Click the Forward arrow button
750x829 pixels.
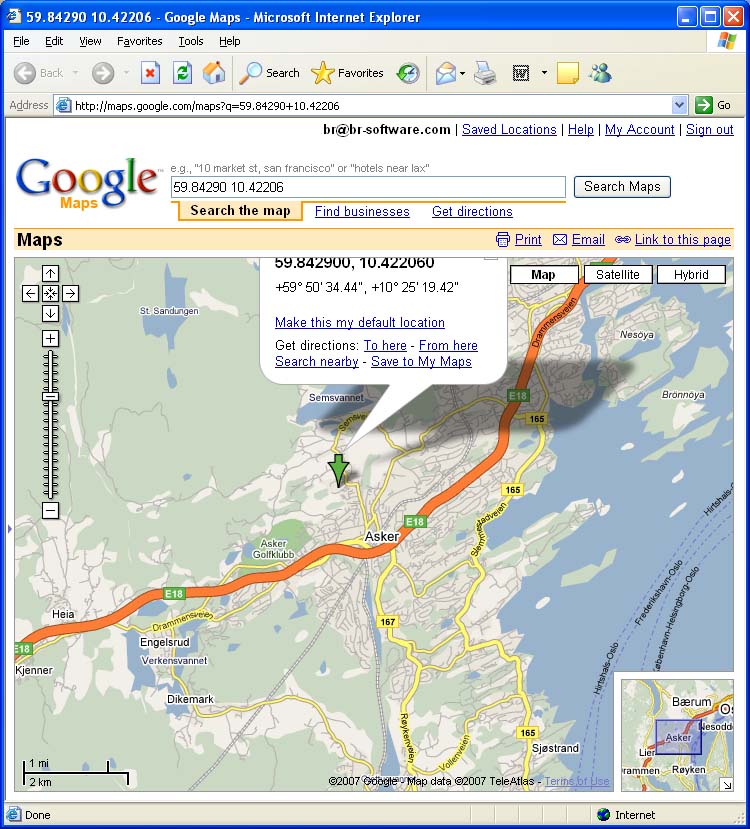click(x=103, y=73)
